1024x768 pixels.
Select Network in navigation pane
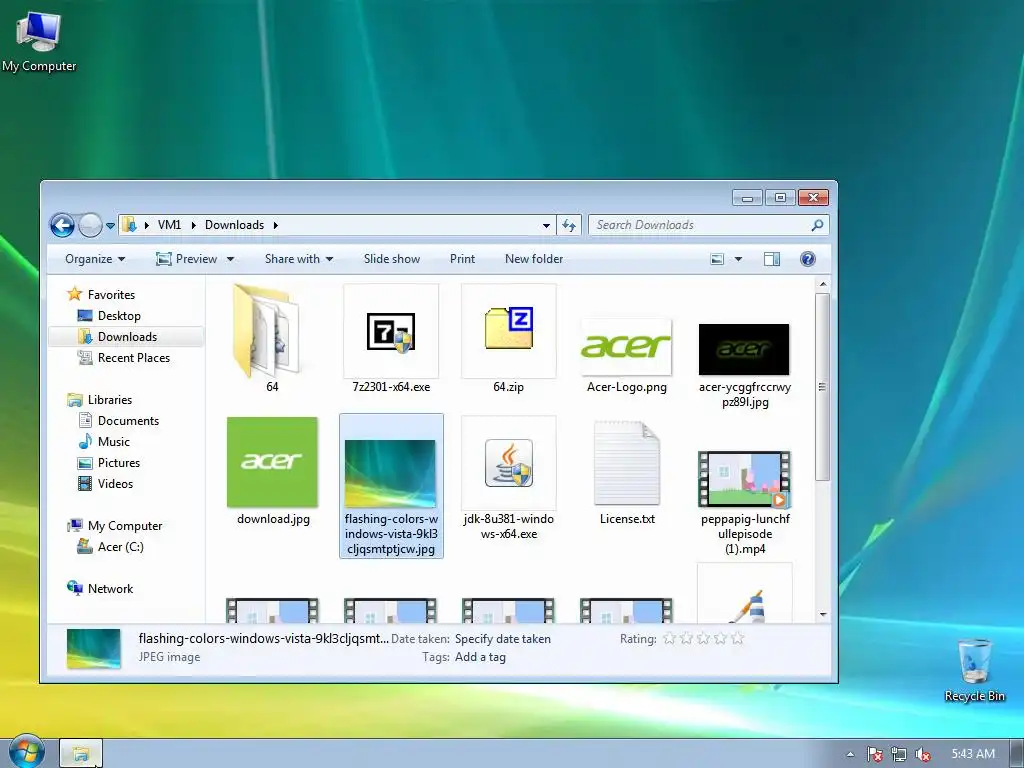(x=110, y=588)
